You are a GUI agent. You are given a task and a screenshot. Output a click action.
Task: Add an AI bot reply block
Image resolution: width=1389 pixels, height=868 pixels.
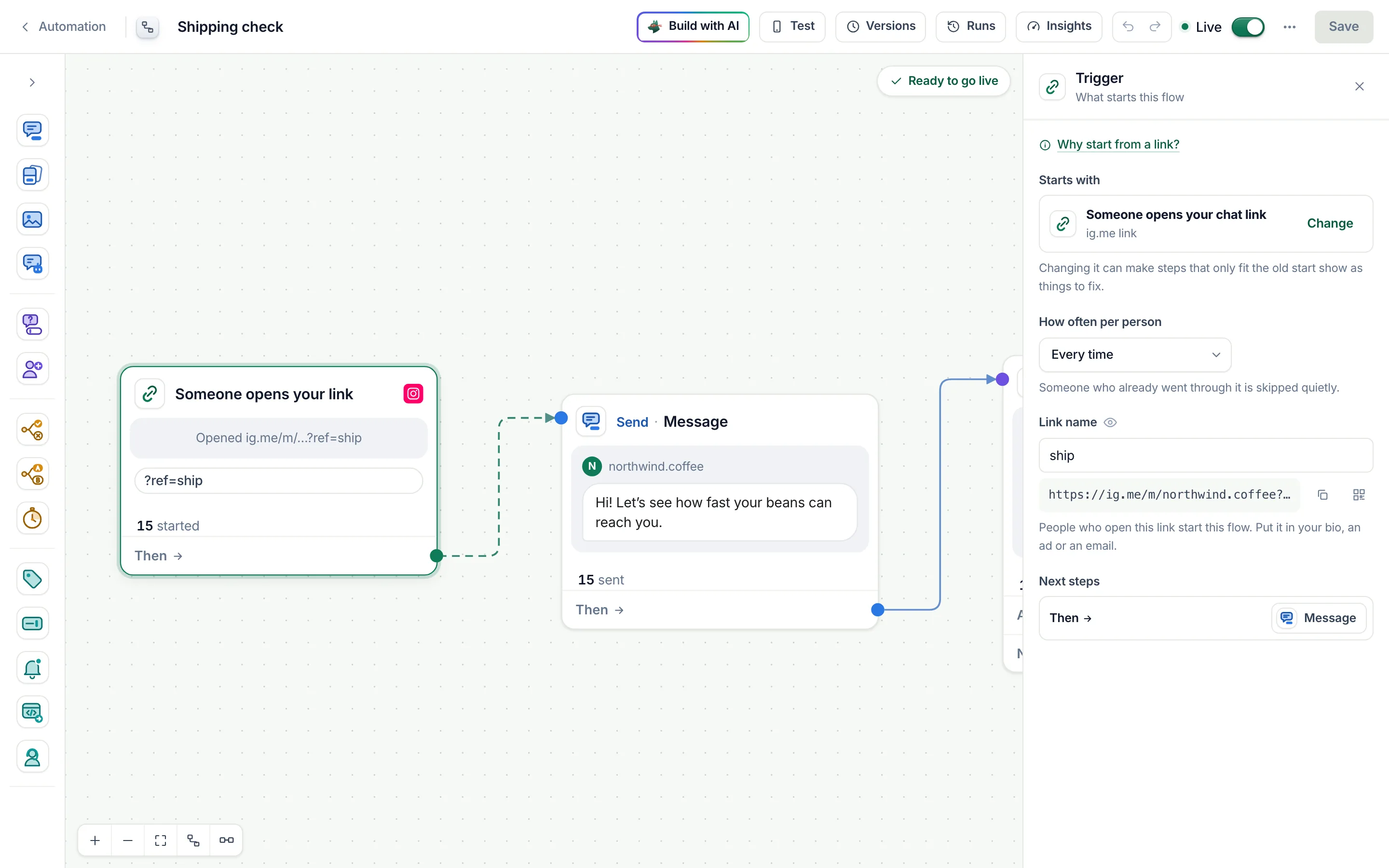point(32,263)
